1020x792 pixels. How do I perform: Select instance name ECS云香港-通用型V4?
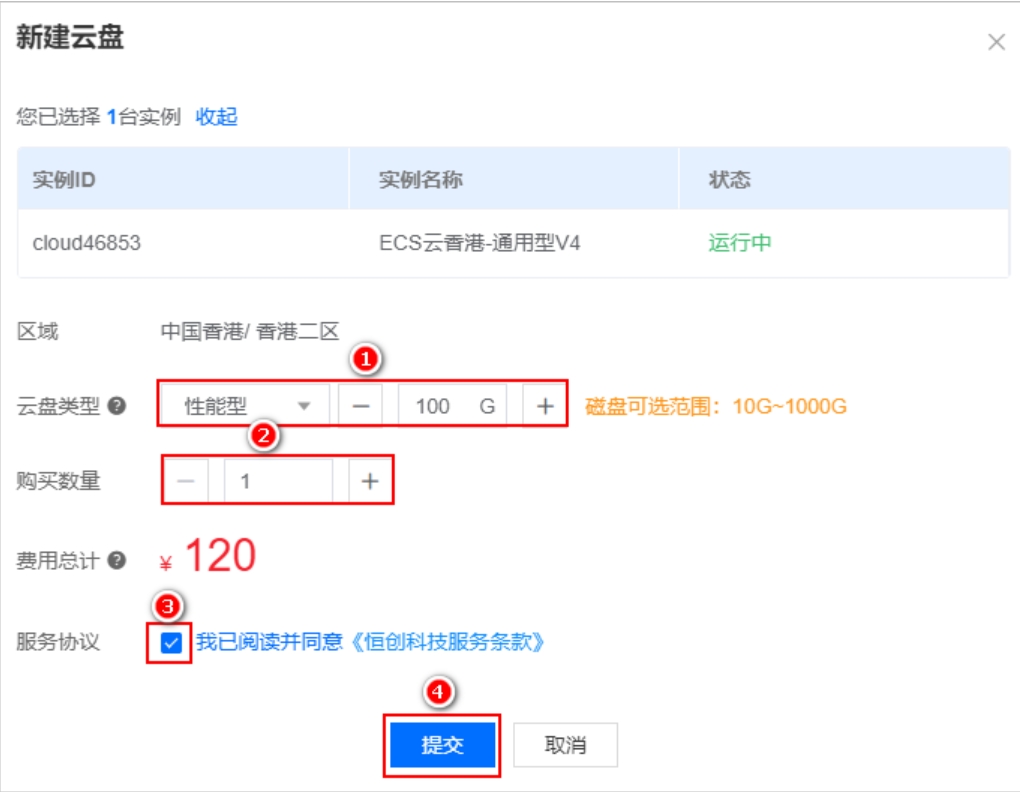tap(479, 243)
